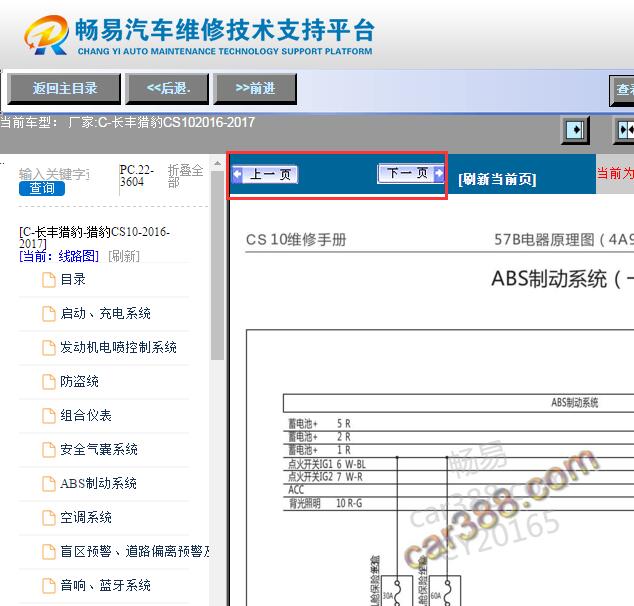Click the C-长丰猎豹-猎豹CS10-2016-2017 tree heading
Screen dimensions: 634x606
point(94,238)
